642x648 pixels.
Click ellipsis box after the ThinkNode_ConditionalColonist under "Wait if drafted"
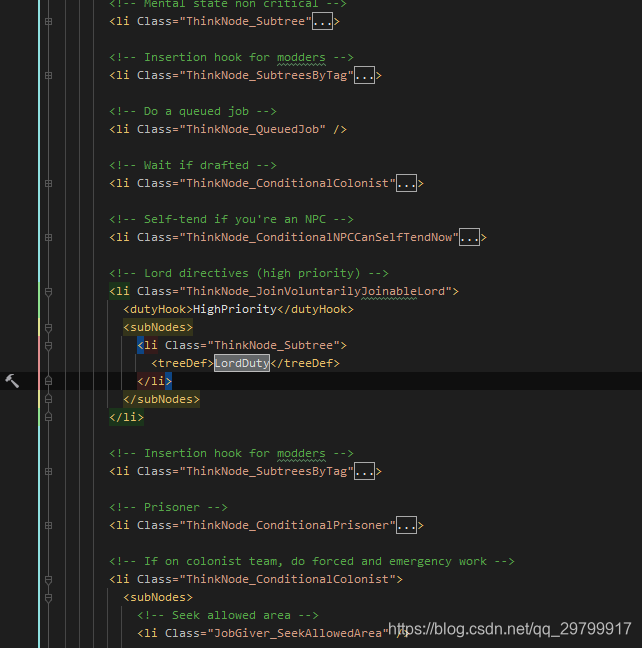406,183
